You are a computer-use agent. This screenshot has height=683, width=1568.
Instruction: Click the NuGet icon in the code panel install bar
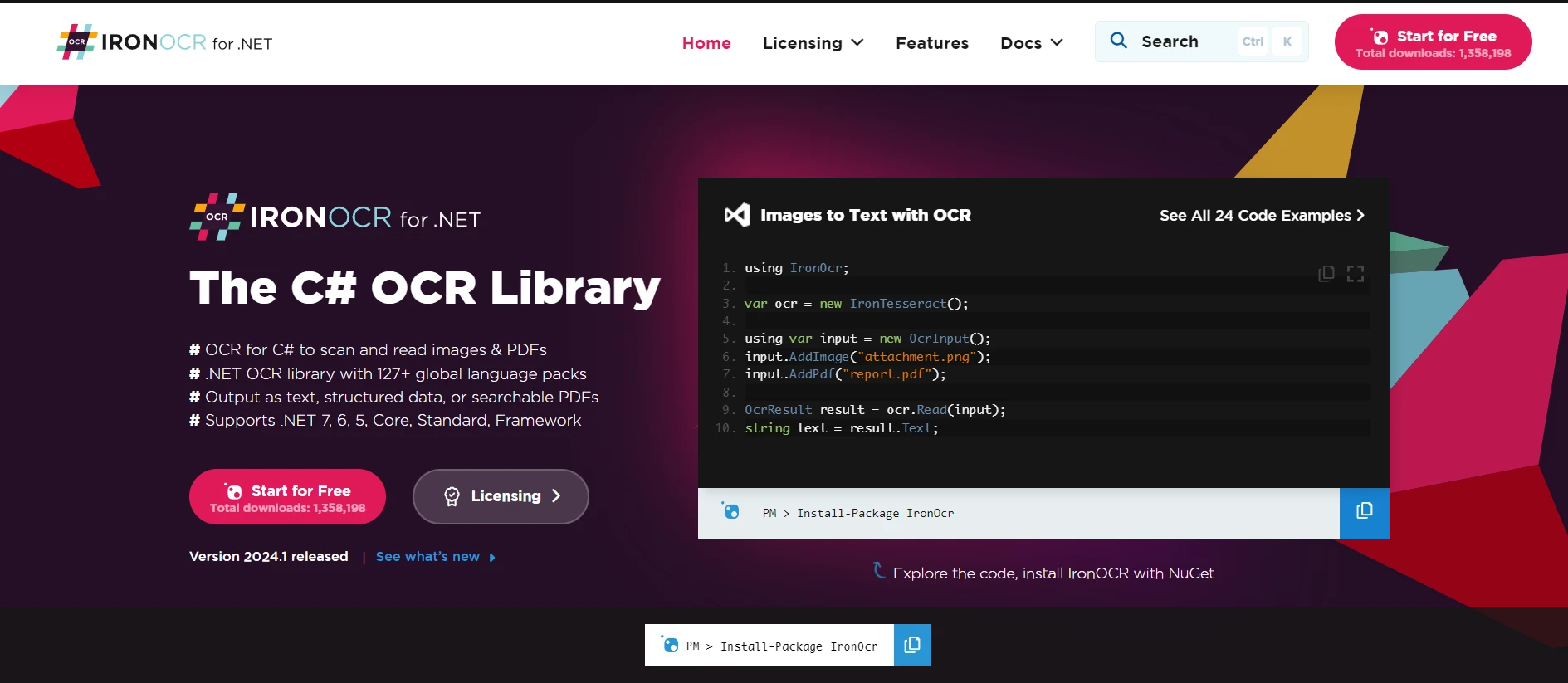point(730,511)
